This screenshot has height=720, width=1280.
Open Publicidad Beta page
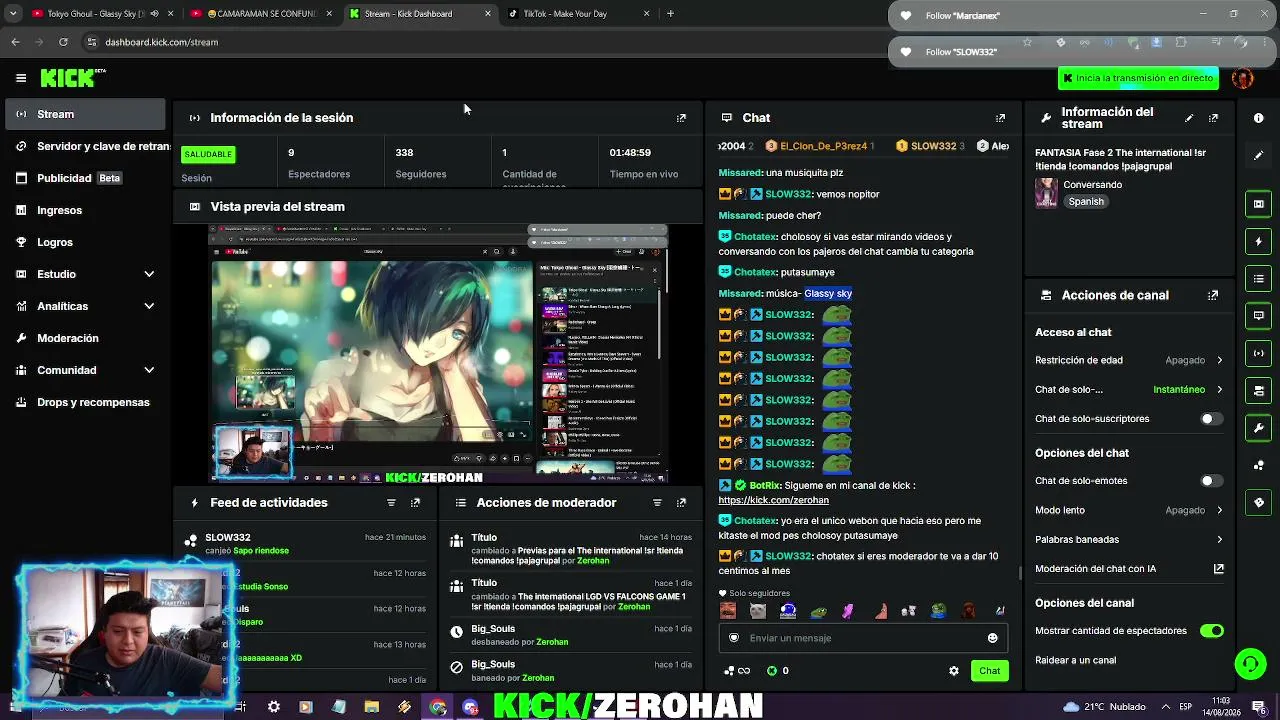pyautogui.click(x=85, y=178)
